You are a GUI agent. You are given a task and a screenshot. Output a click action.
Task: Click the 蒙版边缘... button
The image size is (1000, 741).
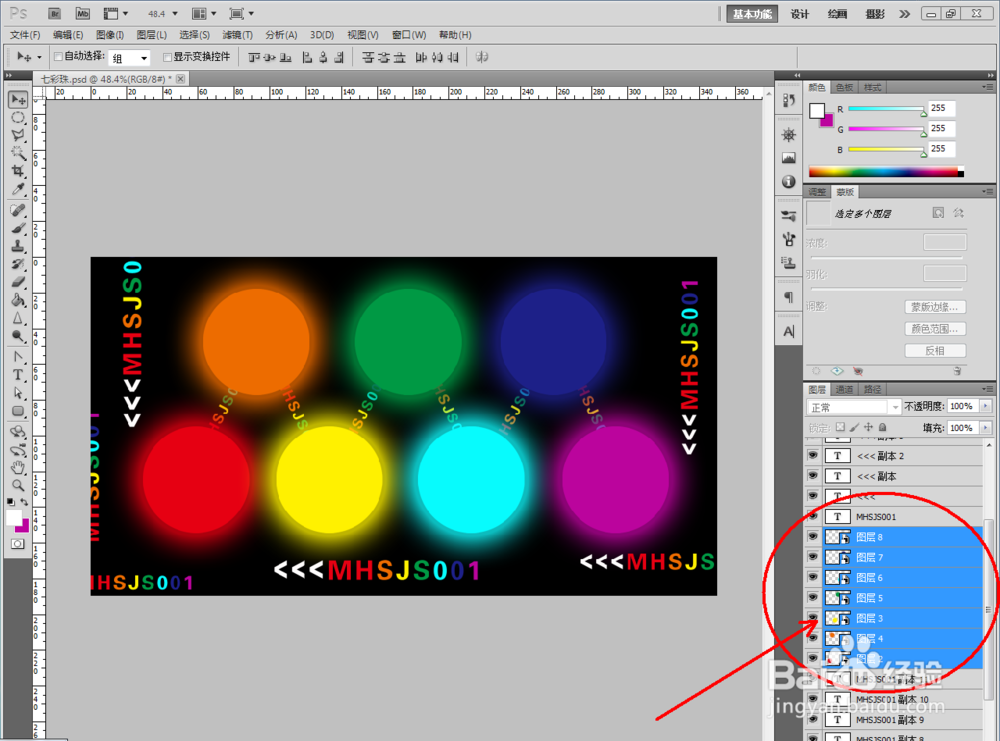tap(935, 307)
